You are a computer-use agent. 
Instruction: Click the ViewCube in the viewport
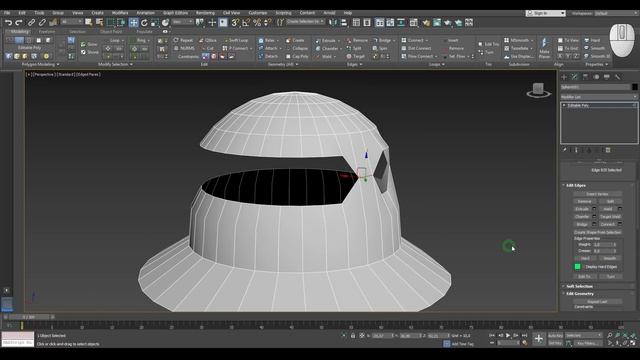coord(538,90)
